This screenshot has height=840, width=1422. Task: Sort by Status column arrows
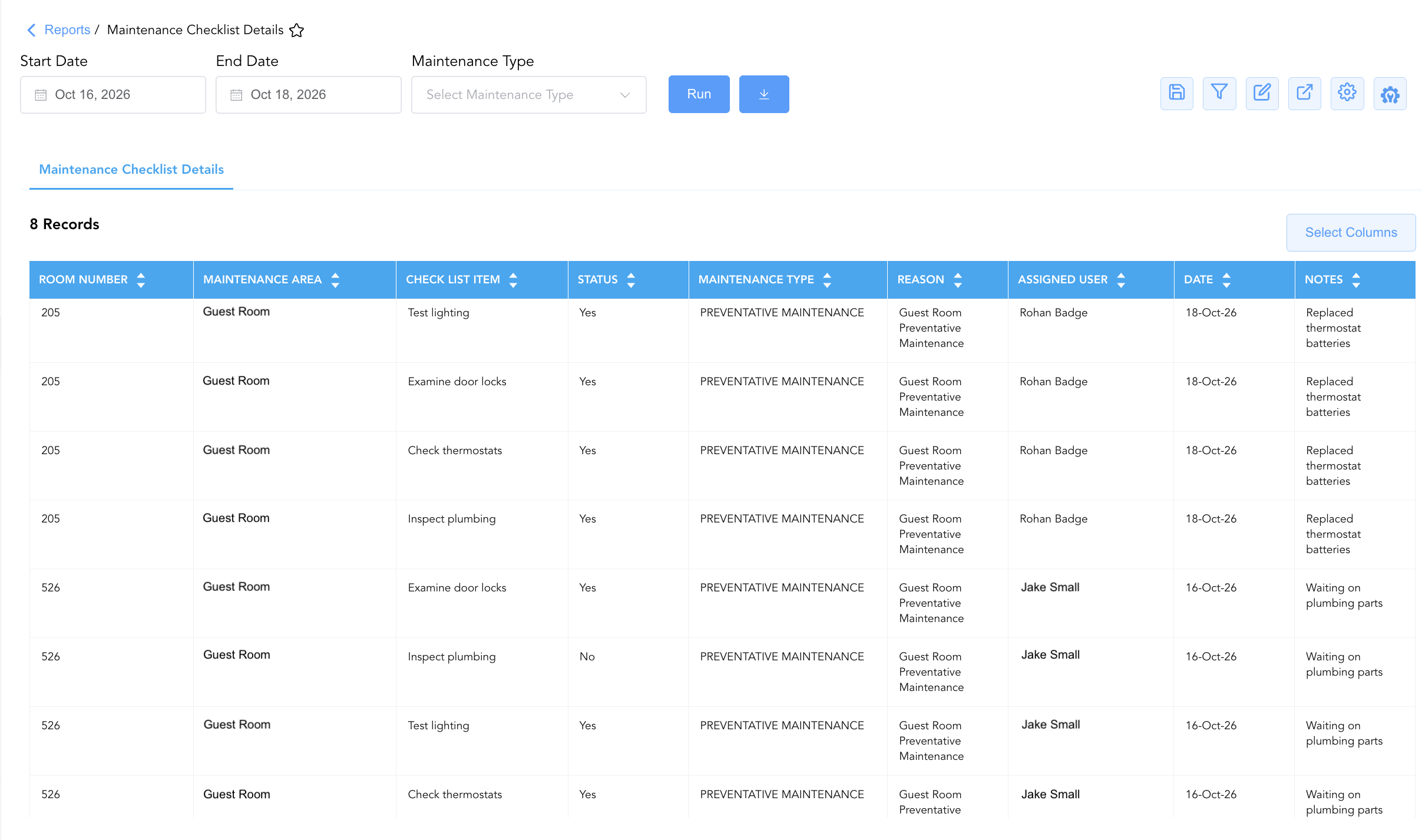(x=631, y=280)
